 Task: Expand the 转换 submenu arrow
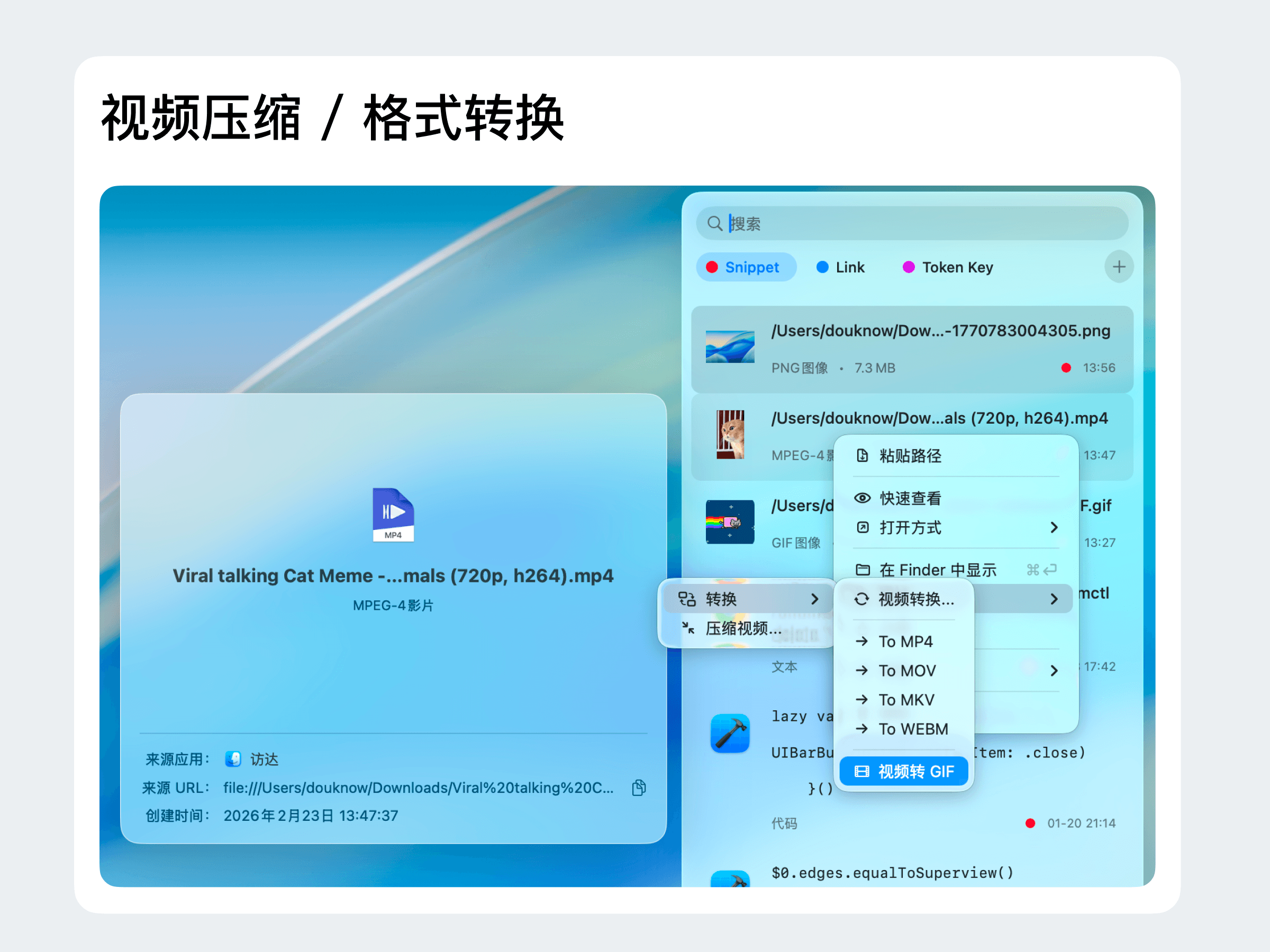[x=814, y=599]
